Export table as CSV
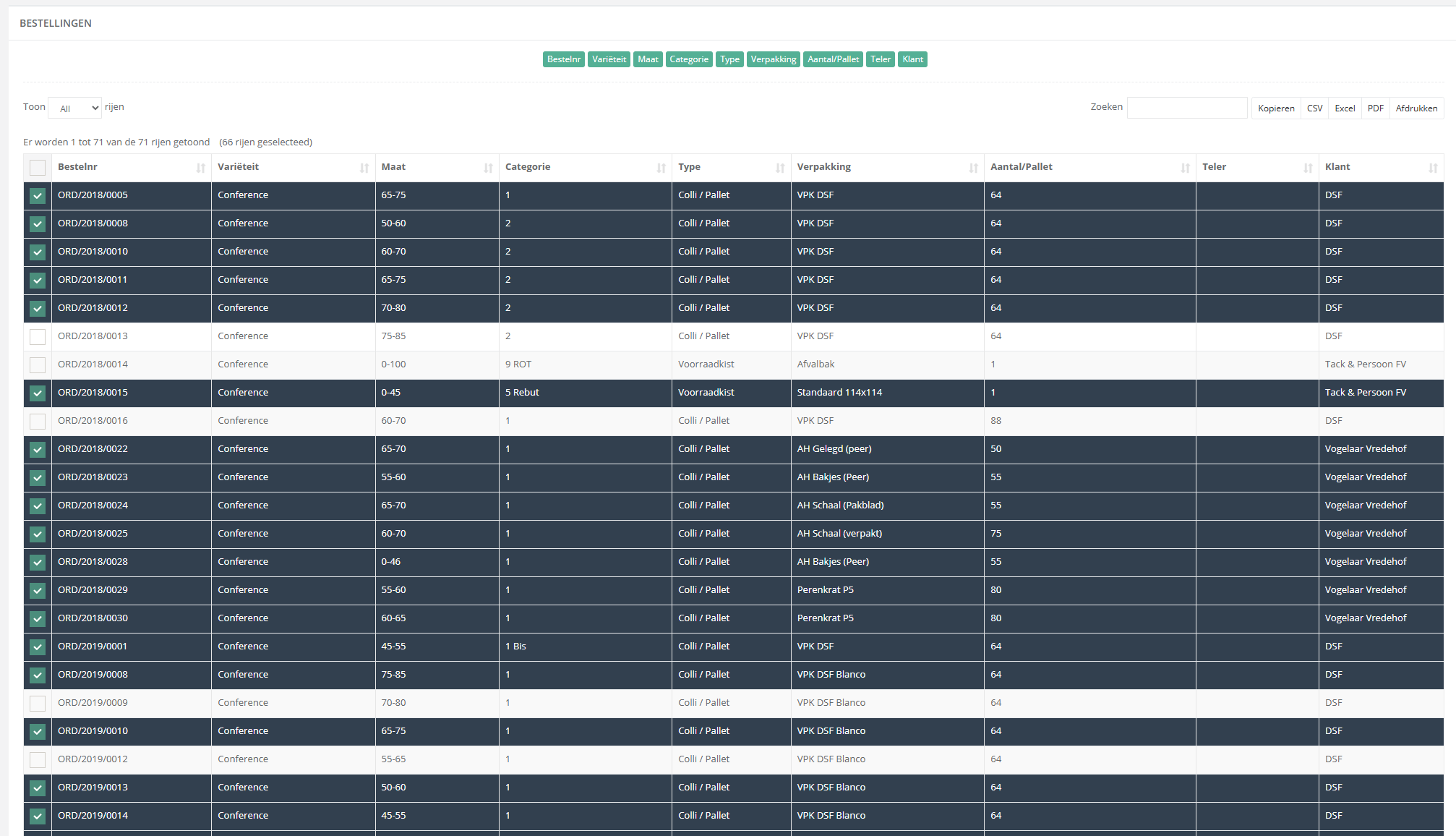 click(x=1314, y=108)
